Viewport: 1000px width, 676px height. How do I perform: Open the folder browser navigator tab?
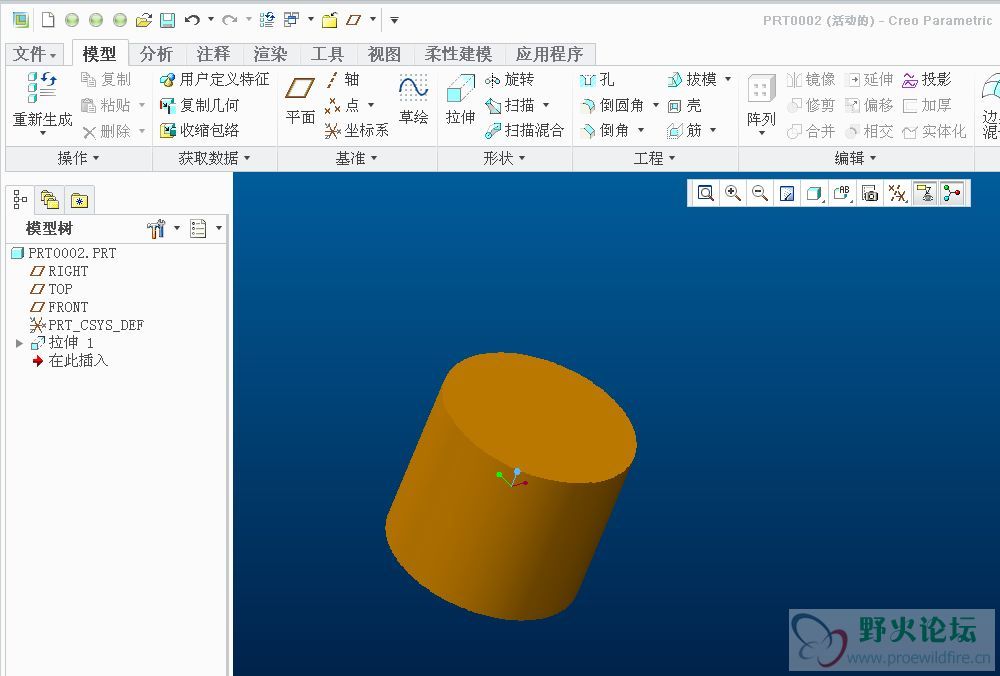(x=49, y=201)
